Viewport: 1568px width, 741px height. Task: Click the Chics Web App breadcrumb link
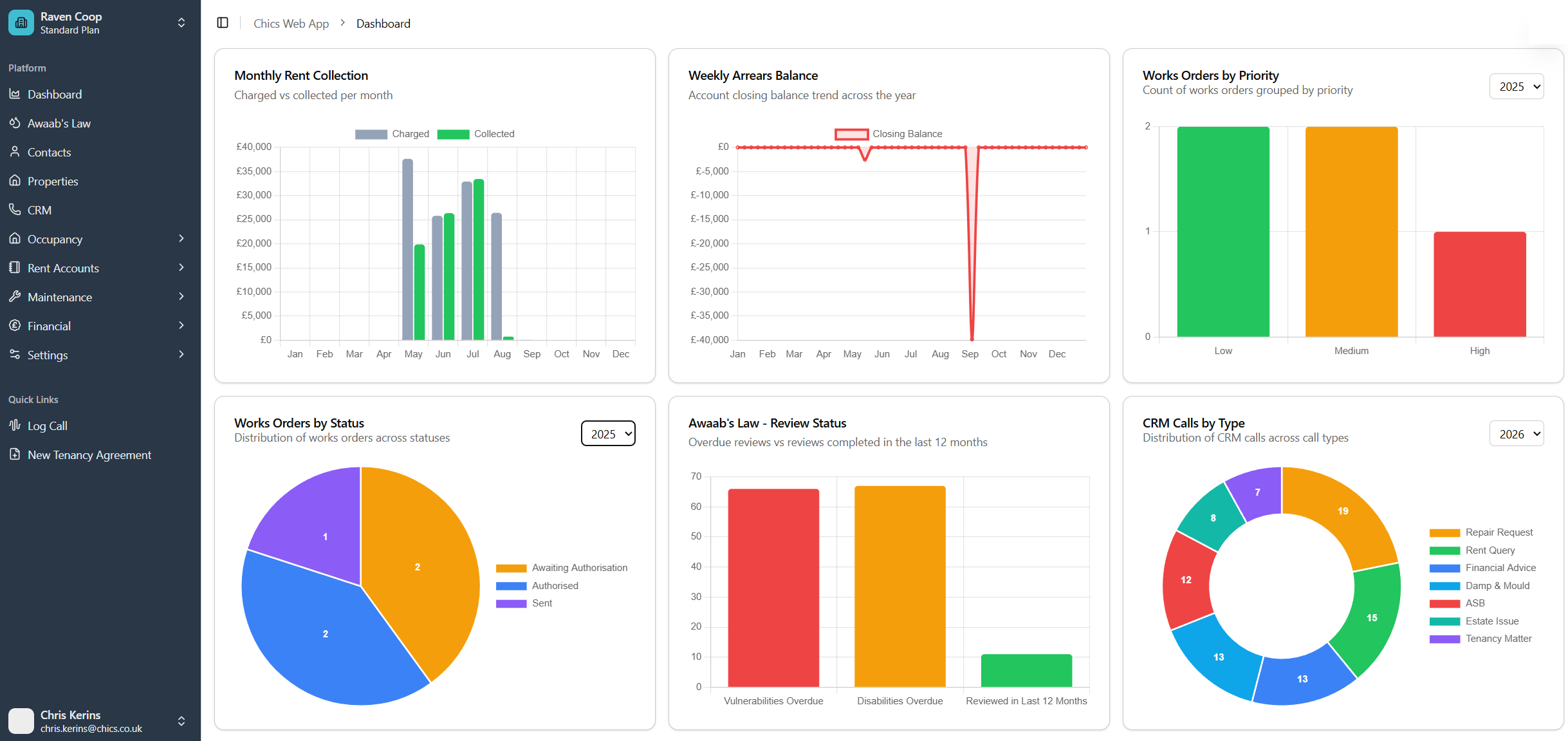point(291,23)
